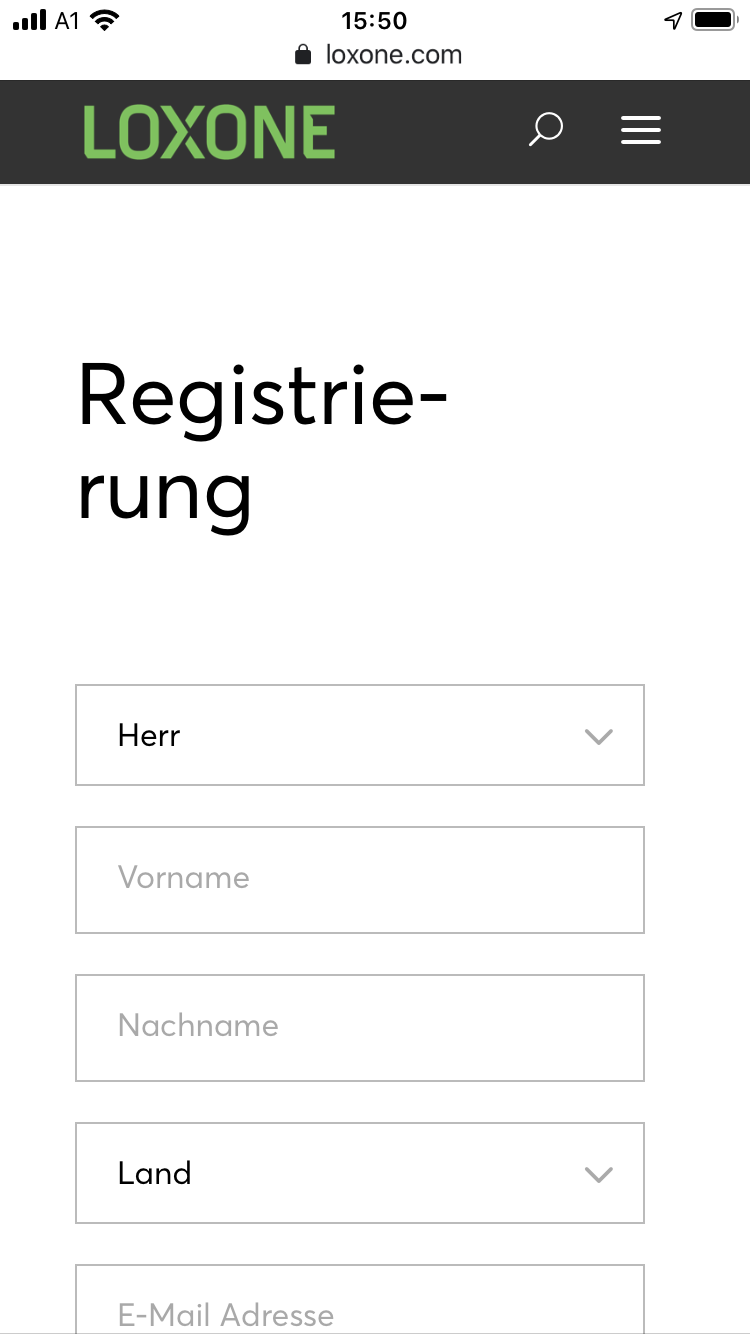Open the search magnifier icon

click(x=545, y=130)
